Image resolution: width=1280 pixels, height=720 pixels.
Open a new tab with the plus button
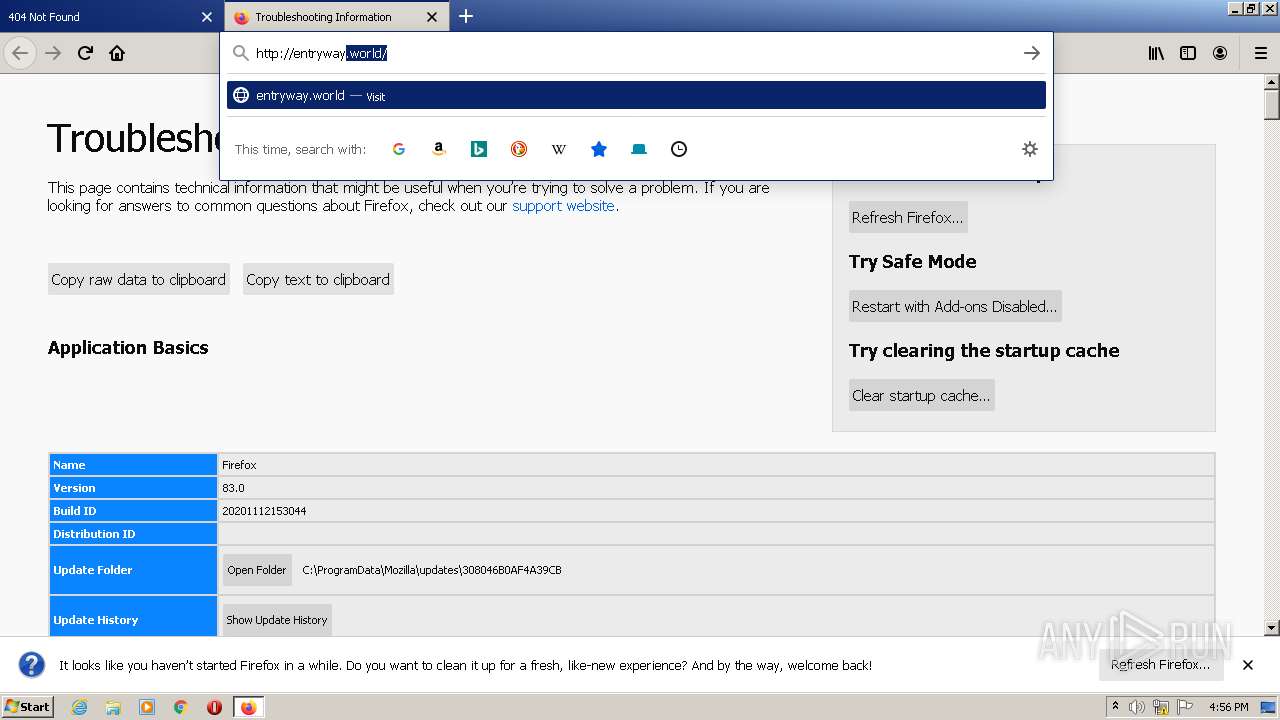click(466, 16)
